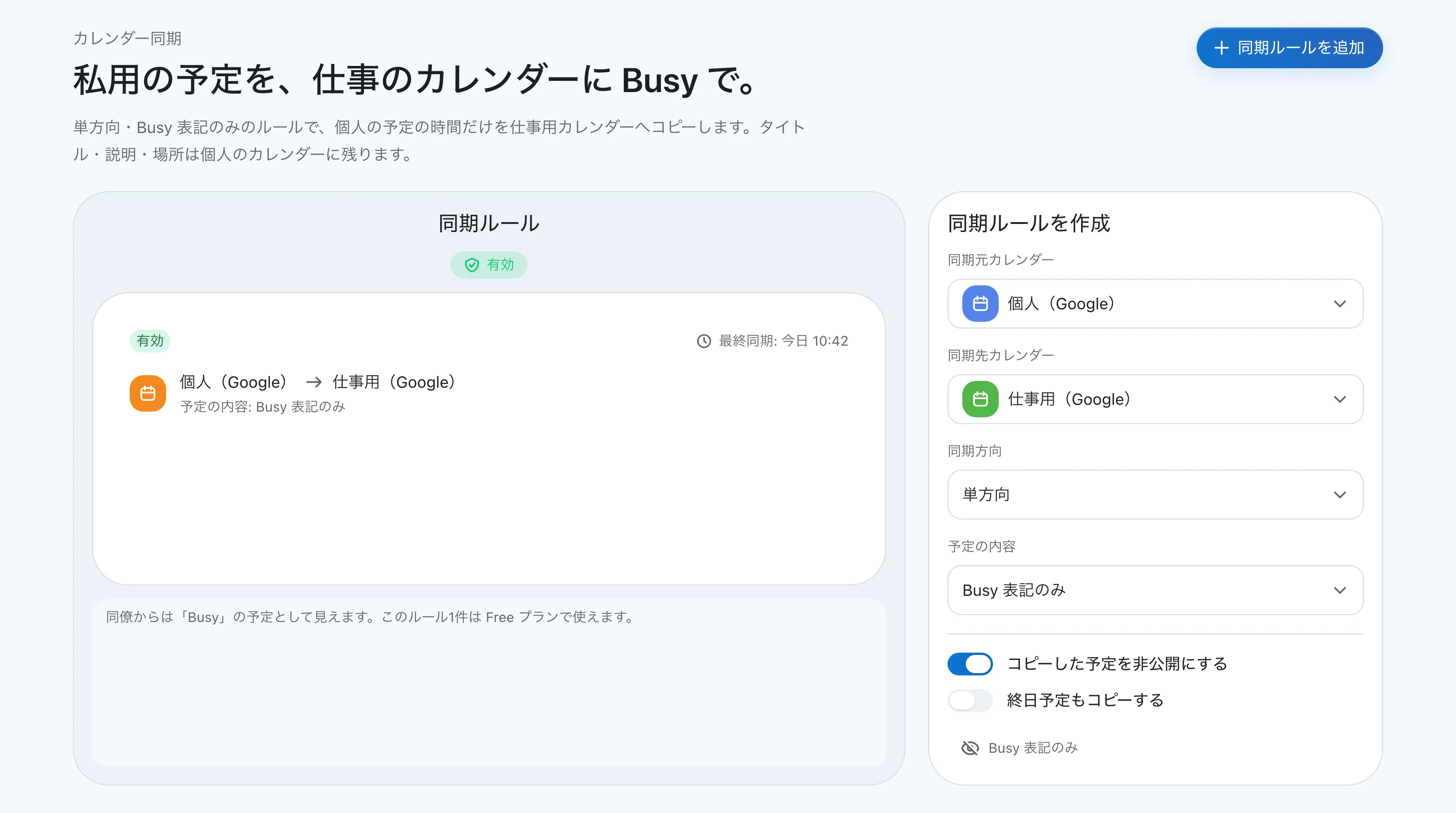Open the 予定の内容 dropdown showing Busy 表記のみ
This screenshot has width=1456, height=813.
point(1155,590)
